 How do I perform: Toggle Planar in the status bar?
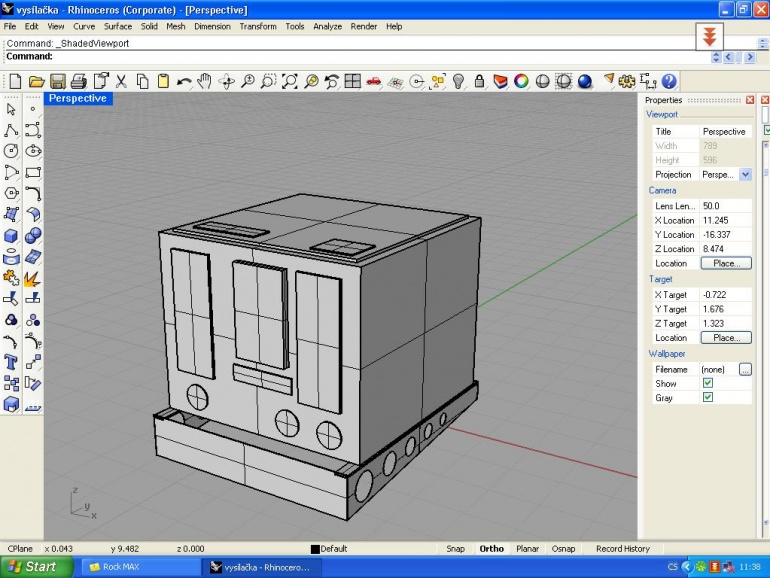[x=527, y=549]
